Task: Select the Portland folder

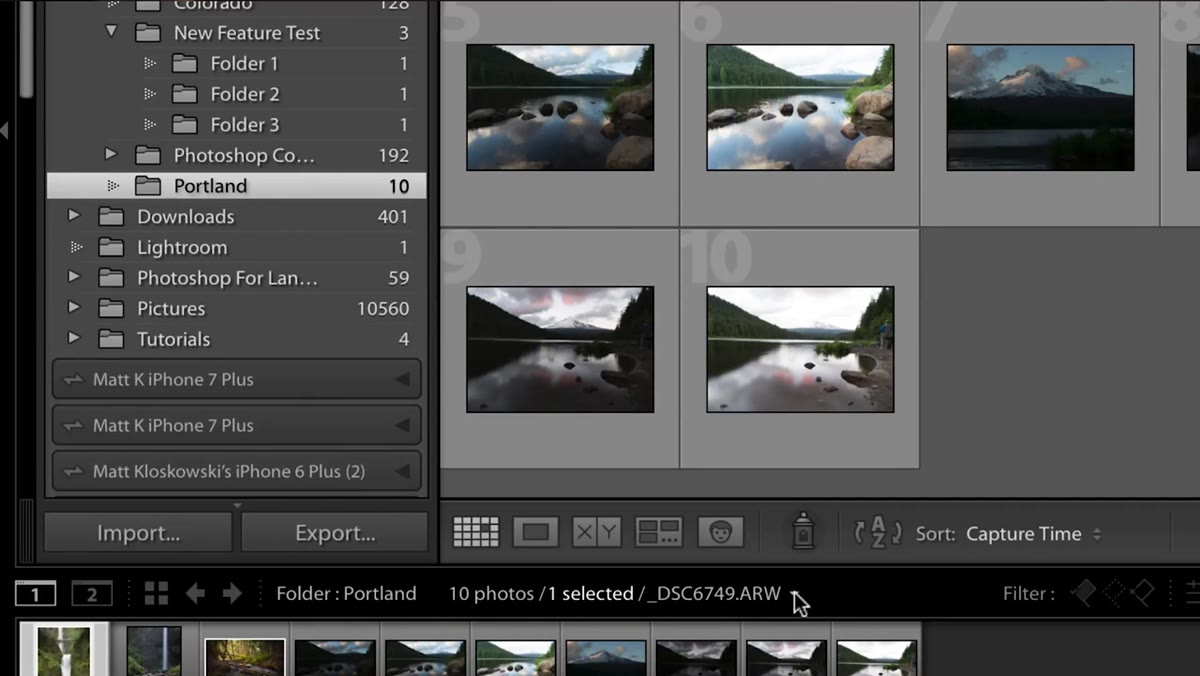Action: [236, 186]
